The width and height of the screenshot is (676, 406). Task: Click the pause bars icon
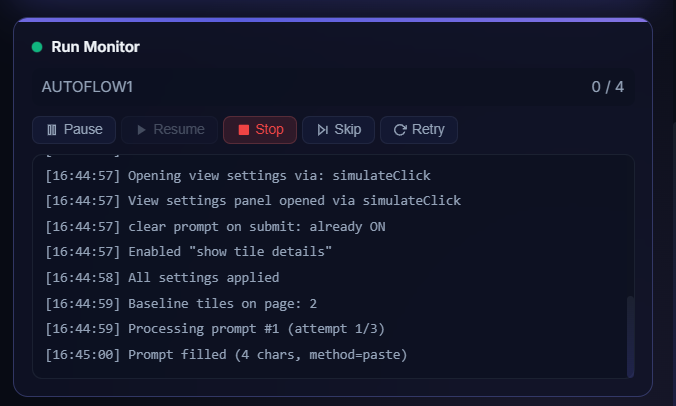pos(51,130)
